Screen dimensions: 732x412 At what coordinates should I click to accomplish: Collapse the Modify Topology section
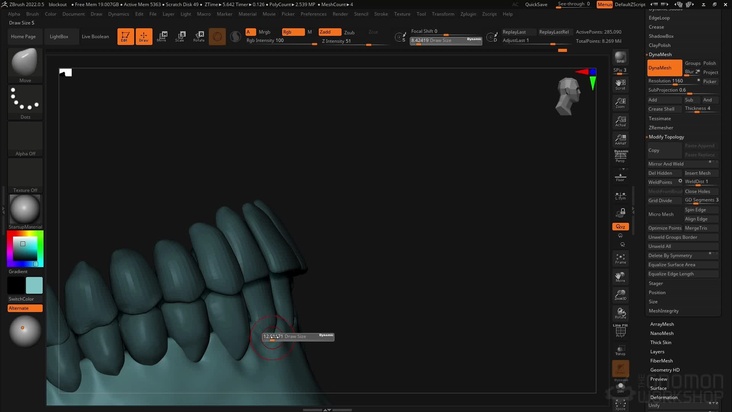(666, 137)
